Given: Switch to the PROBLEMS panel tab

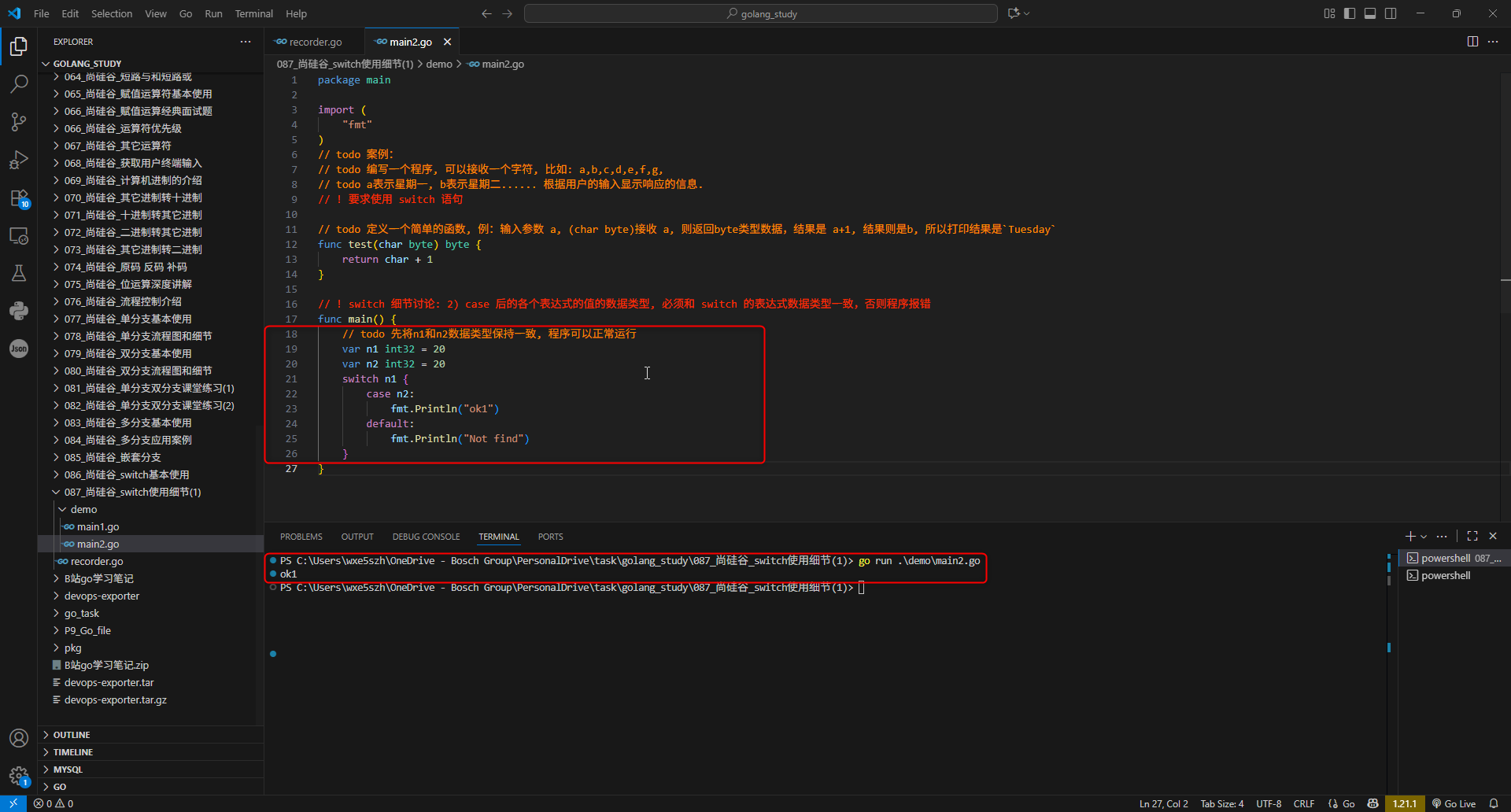Looking at the screenshot, I should point(301,537).
